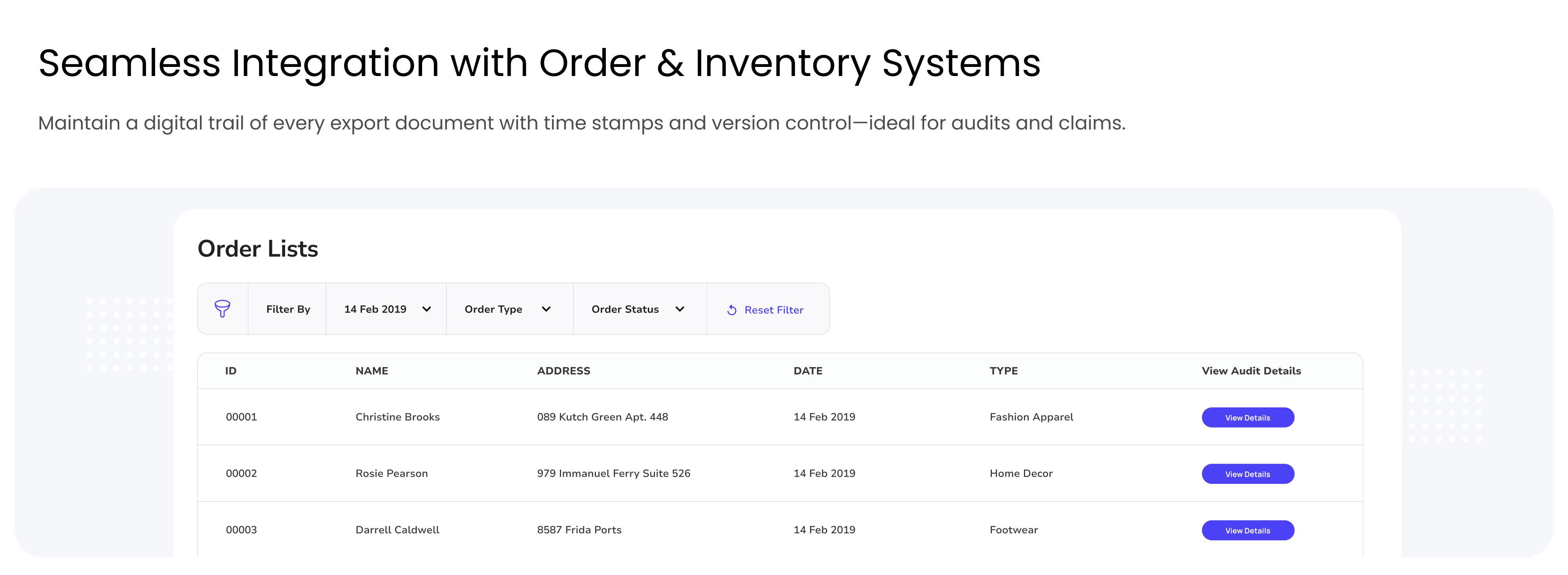
Task: Click the funnel filter icon
Action: 222,308
